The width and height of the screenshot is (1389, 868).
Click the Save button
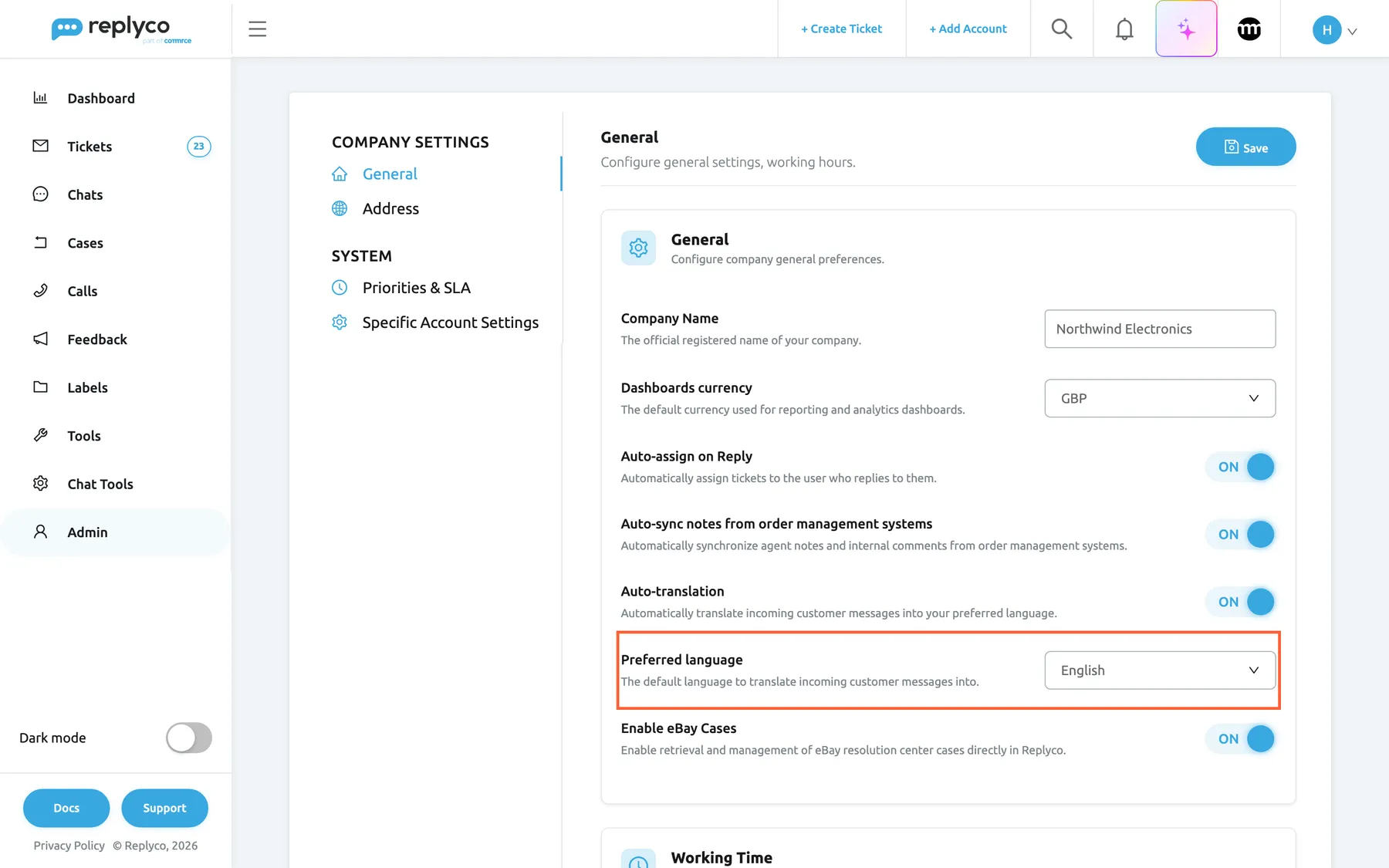tap(1245, 147)
